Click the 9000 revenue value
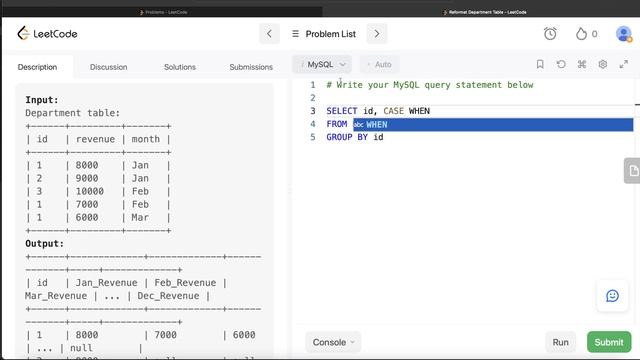Screen dimensions: 640x360 point(87,178)
